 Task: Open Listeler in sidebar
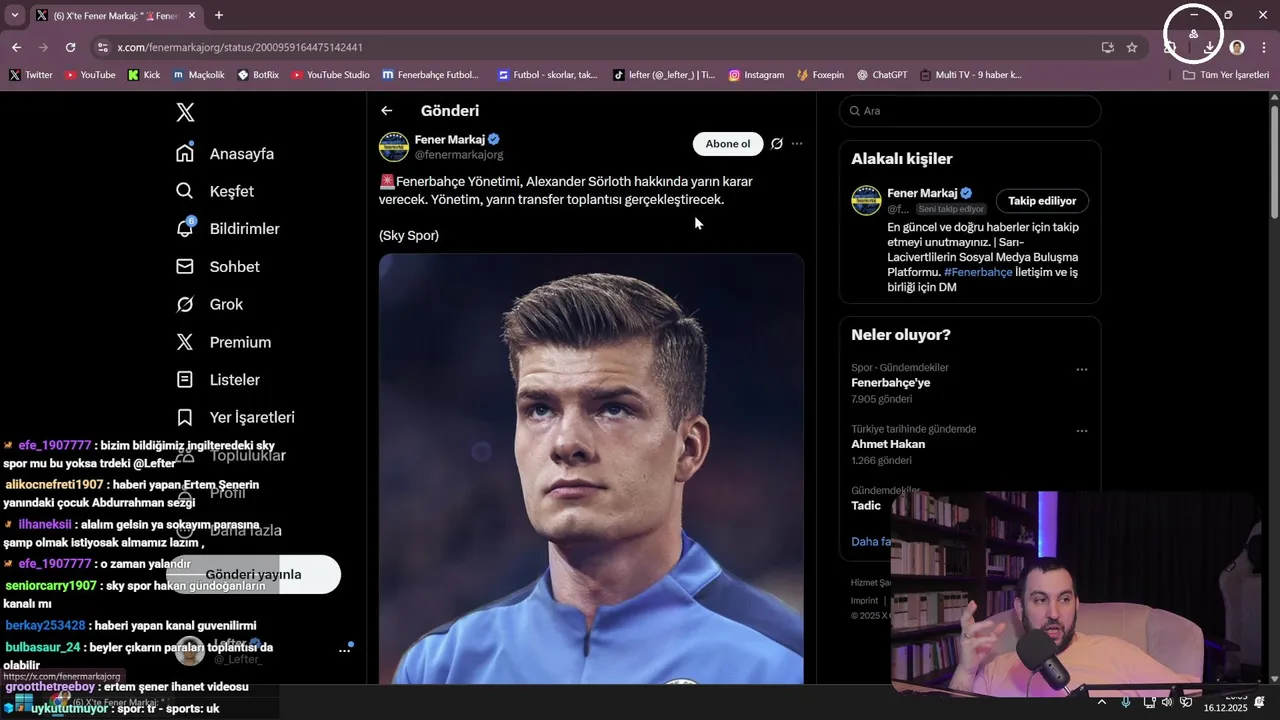[x=218, y=380]
